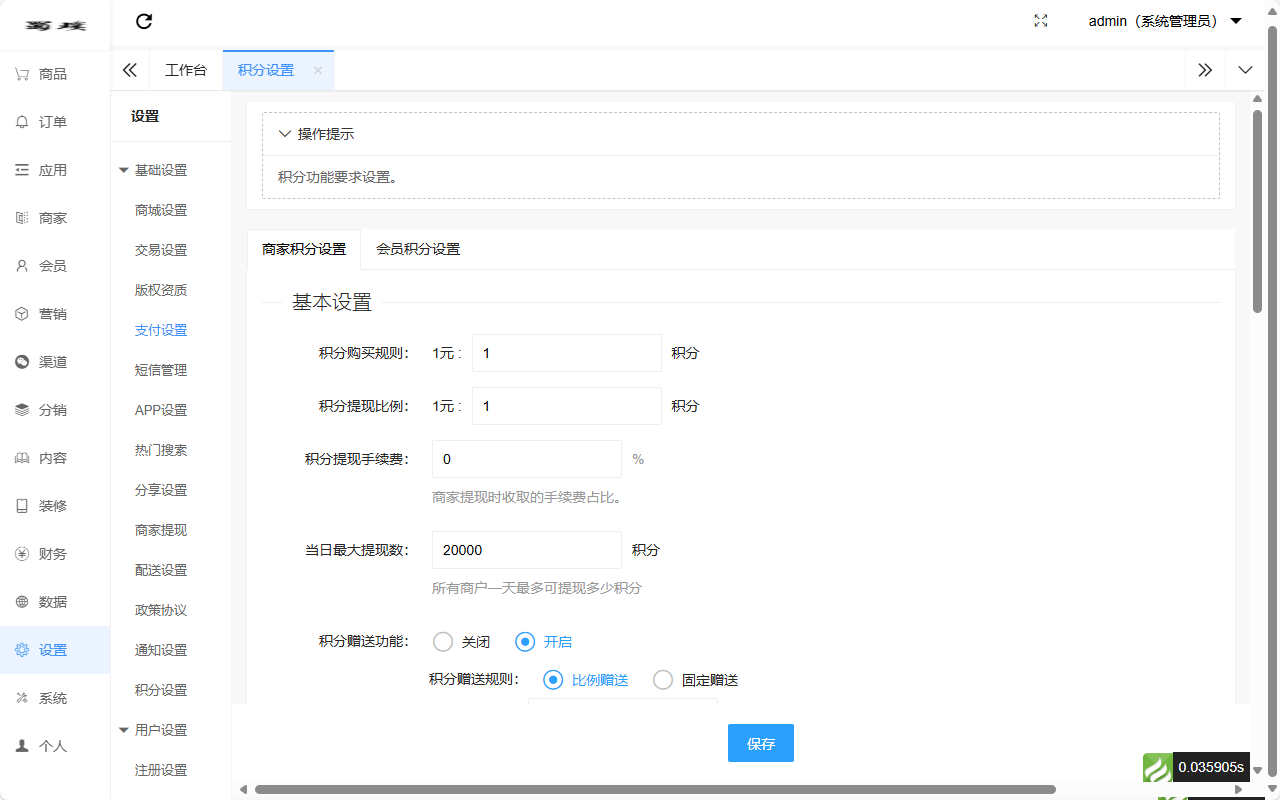
Task: Select the 开启 option for points gifting
Action: click(525, 641)
